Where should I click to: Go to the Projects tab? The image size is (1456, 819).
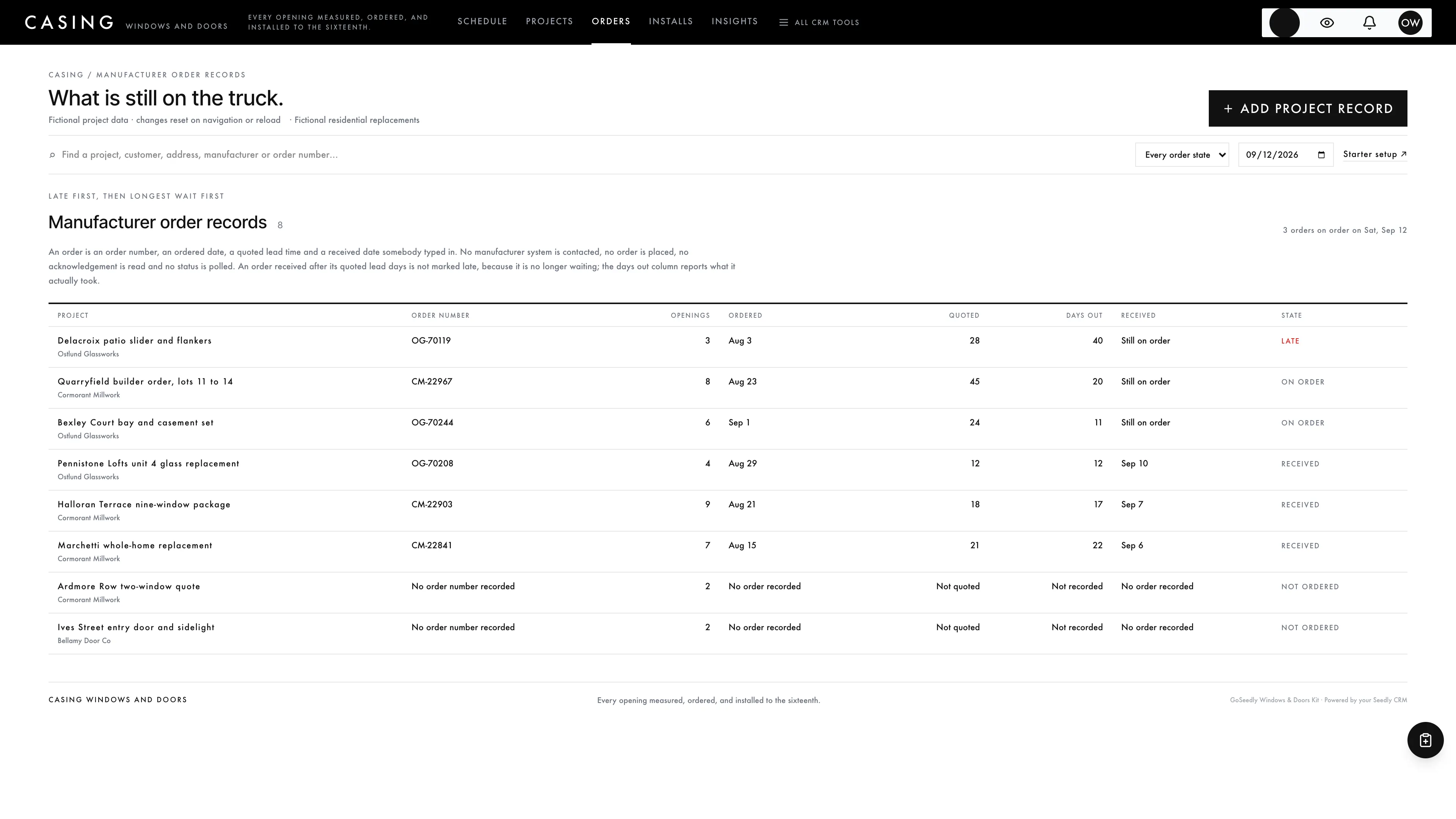point(549,22)
